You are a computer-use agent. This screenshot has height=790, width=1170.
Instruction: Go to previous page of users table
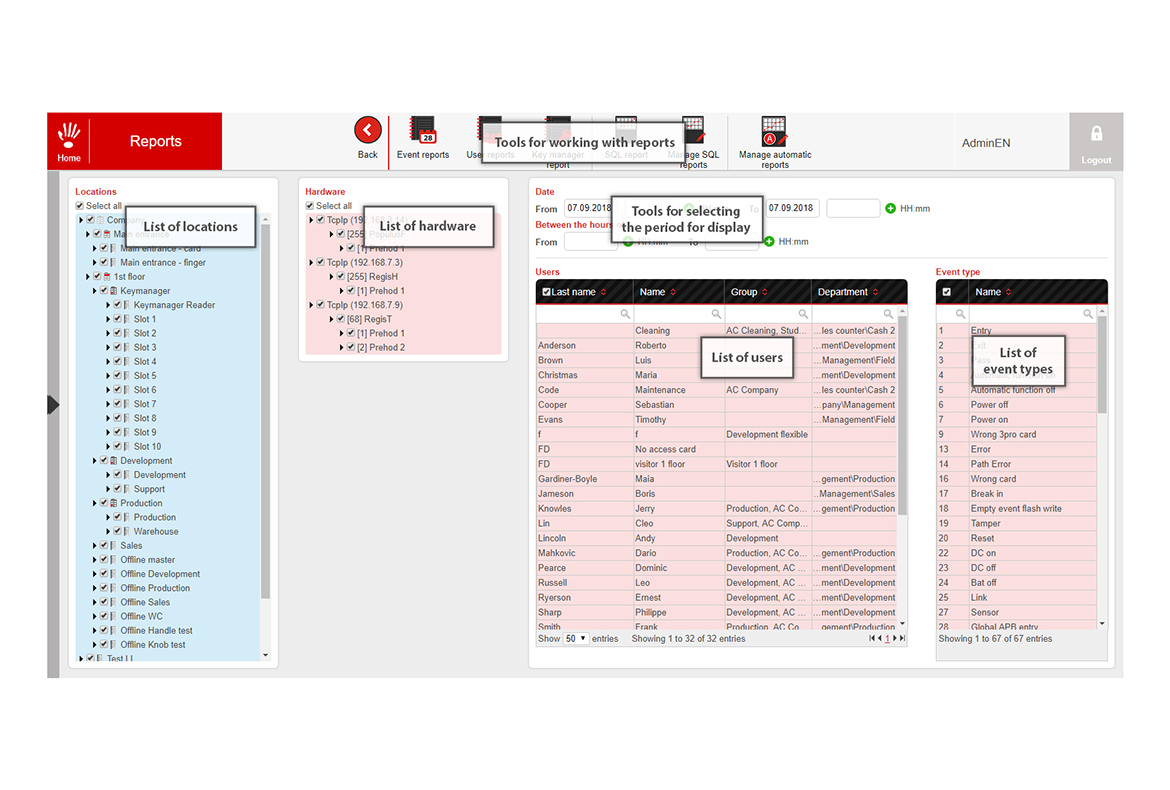(880, 639)
